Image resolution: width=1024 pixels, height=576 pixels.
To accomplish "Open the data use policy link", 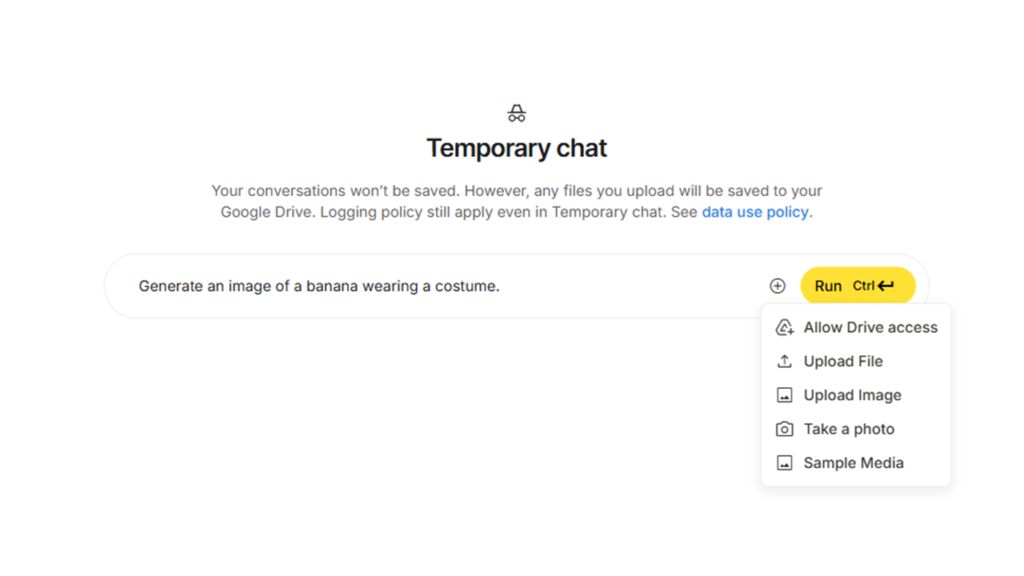I will (755, 212).
